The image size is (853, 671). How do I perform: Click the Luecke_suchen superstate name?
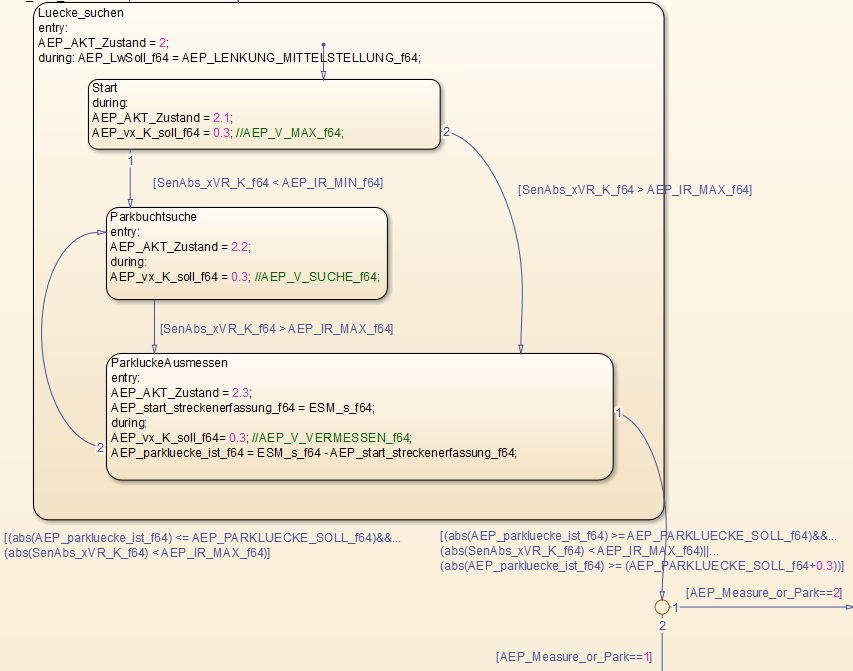pos(81,13)
